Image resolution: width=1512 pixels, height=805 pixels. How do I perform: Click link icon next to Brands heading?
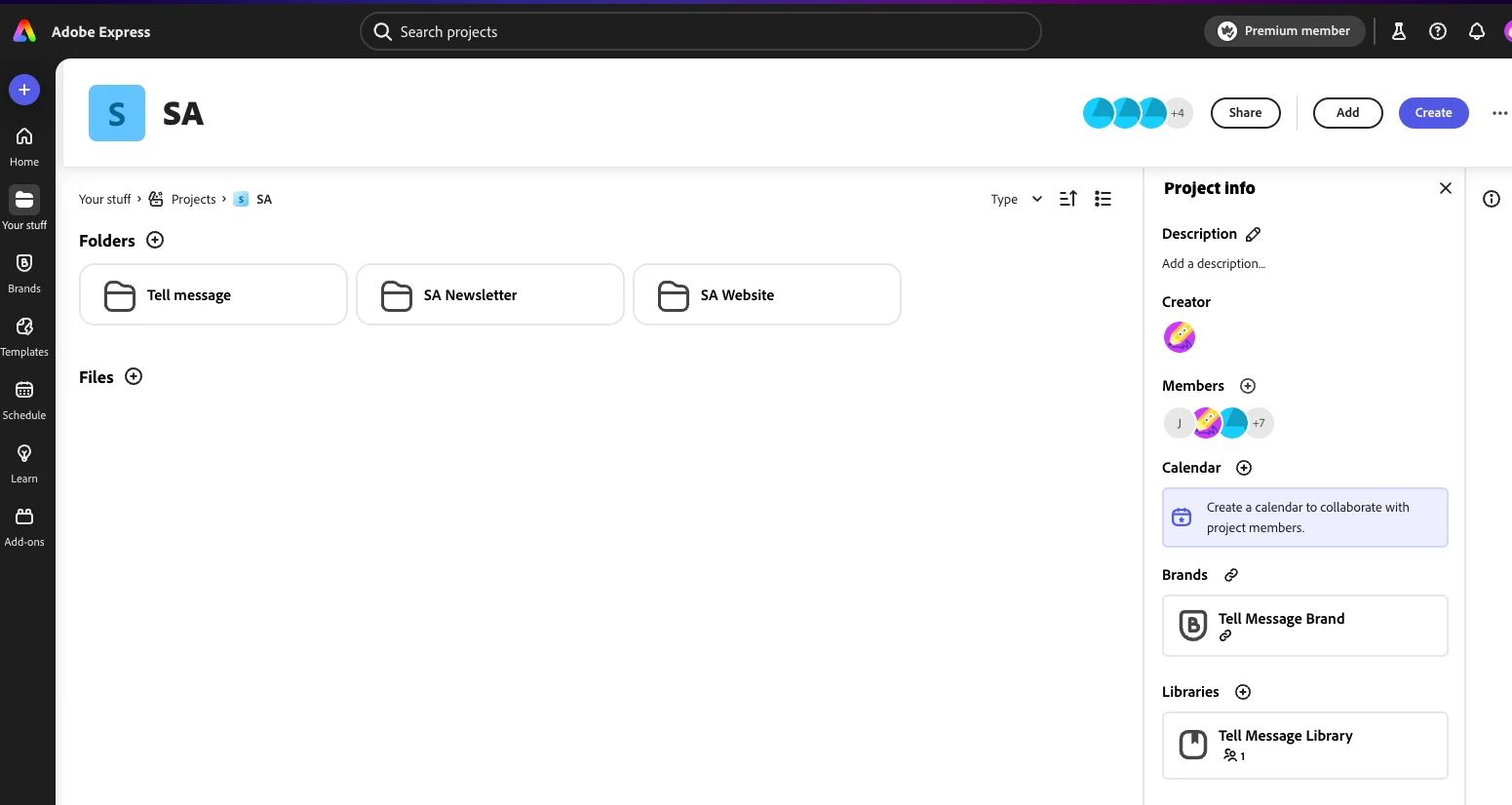click(1231, 575)
